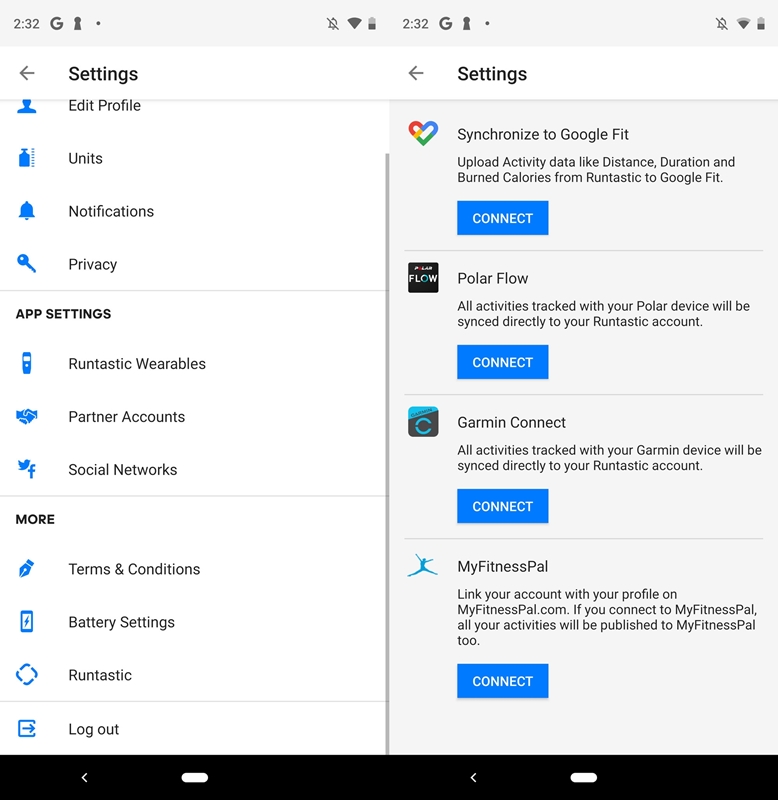
Task: Open Social Networks settings
Action: click(194, 469)
